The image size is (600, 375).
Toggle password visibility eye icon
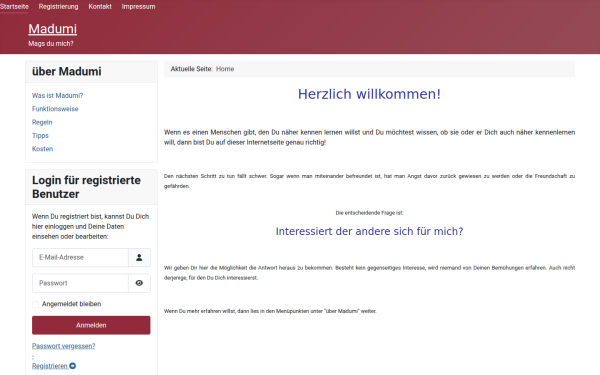click(139, 283)
